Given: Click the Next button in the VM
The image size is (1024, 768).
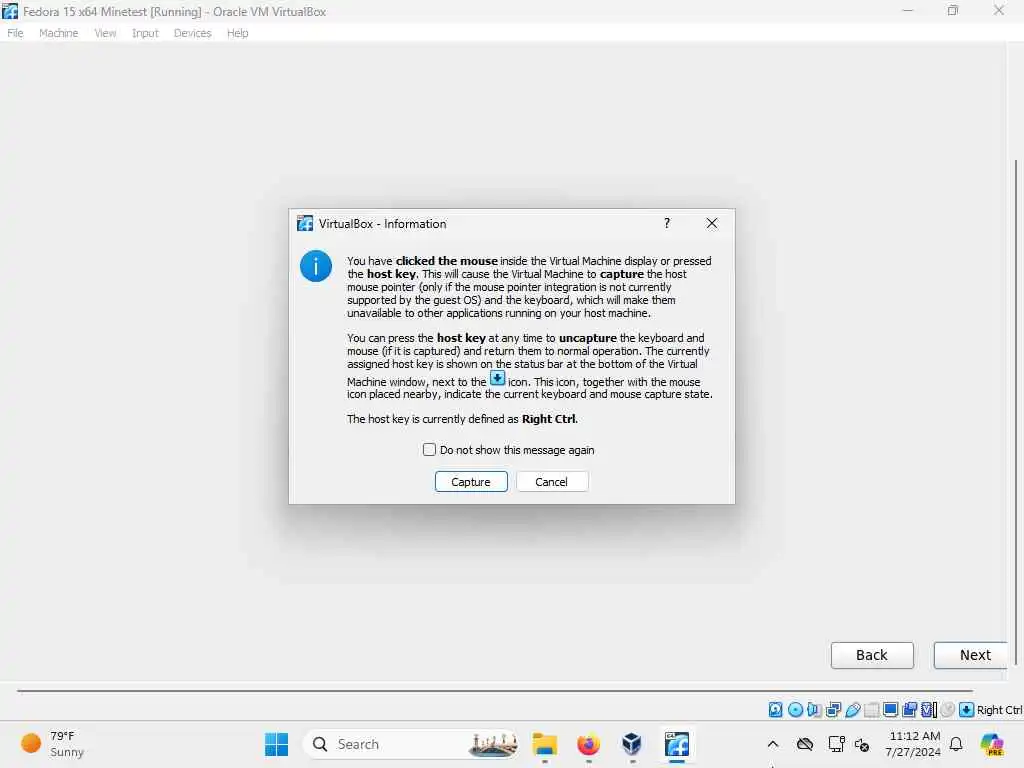Looking at the screenshot, I should (x=971, y=655).
